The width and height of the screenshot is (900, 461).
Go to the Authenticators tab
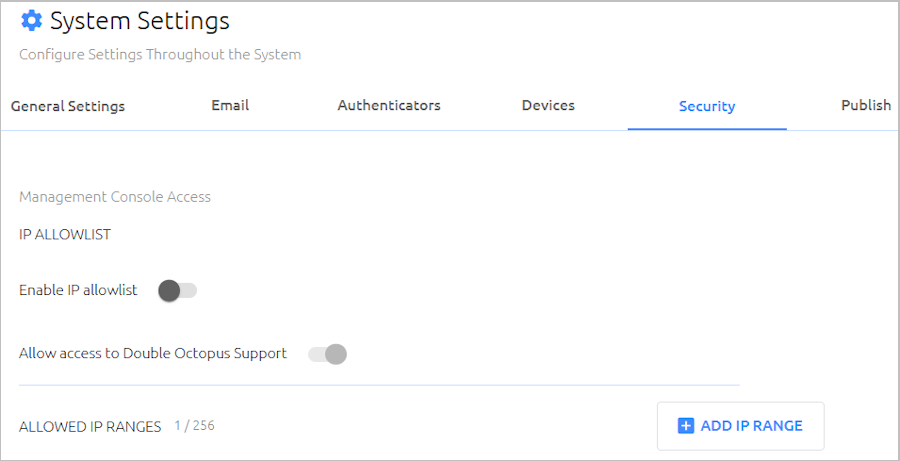[389, 106]
